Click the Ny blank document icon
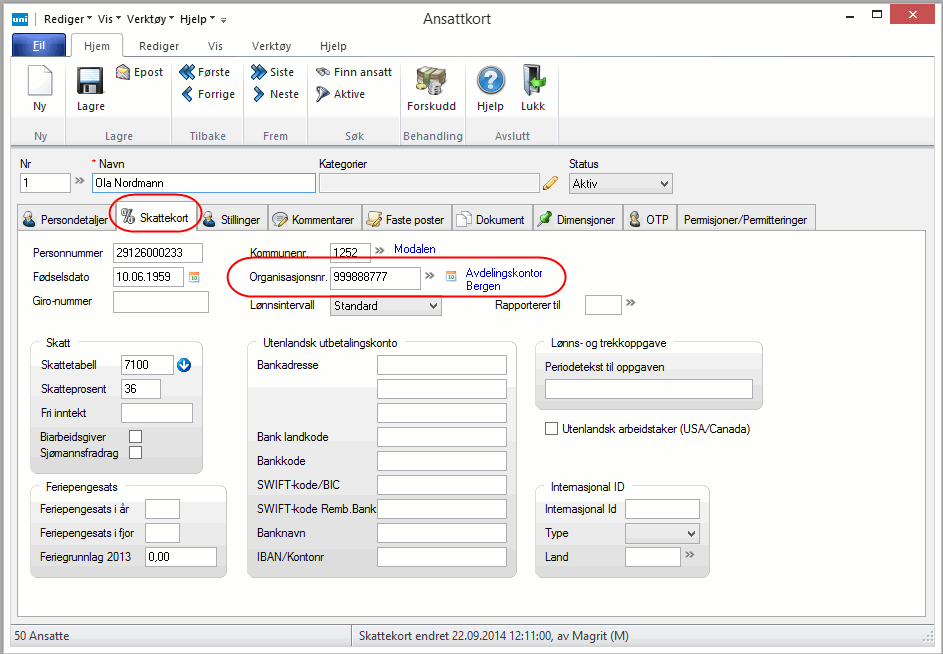The image size is (943, 654). click(40, 82)
